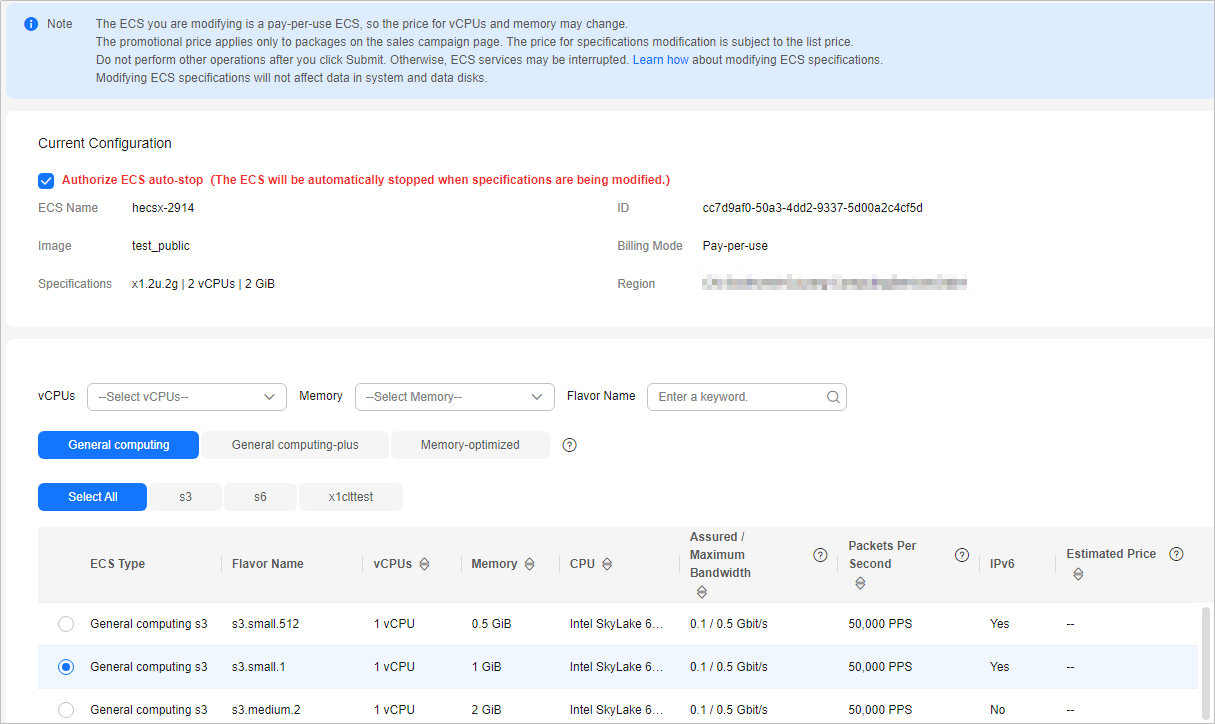Sort by vCPUs column icon
The height and width of the screenshot is (724, 1215).
[424, 564]
